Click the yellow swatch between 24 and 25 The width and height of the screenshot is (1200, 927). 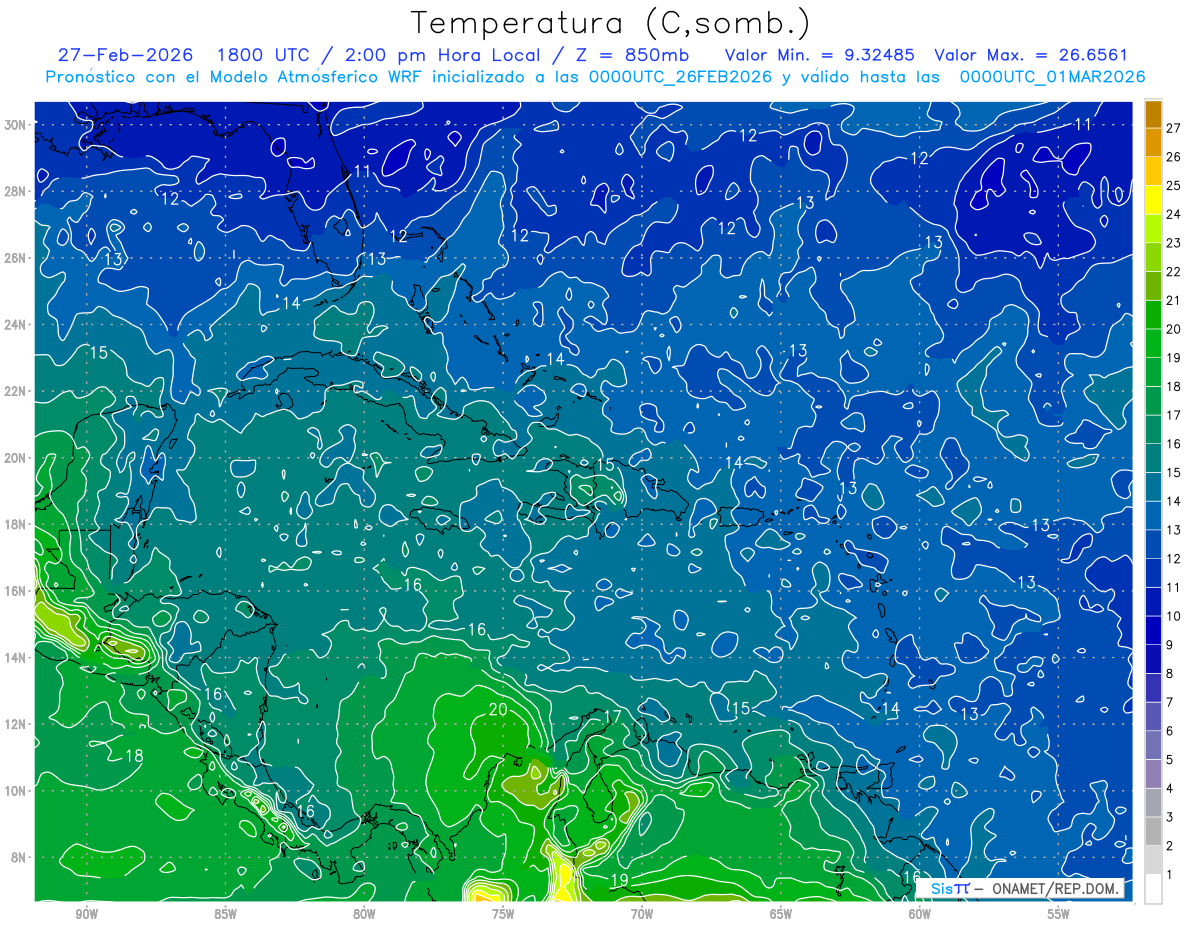pos(1153,200)
